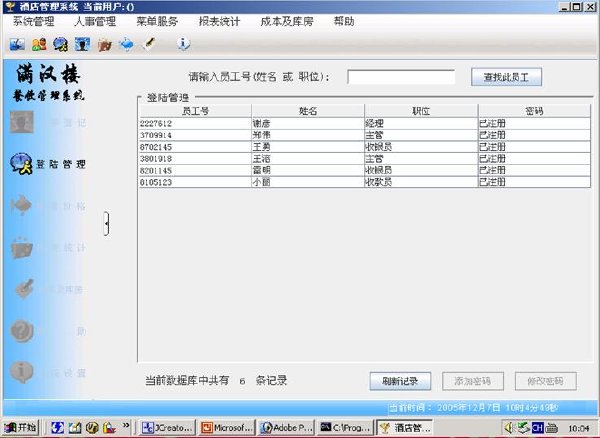Screen dimensions: 600x438
Task: Click the 姓名 column header
Action: point(308,111)
